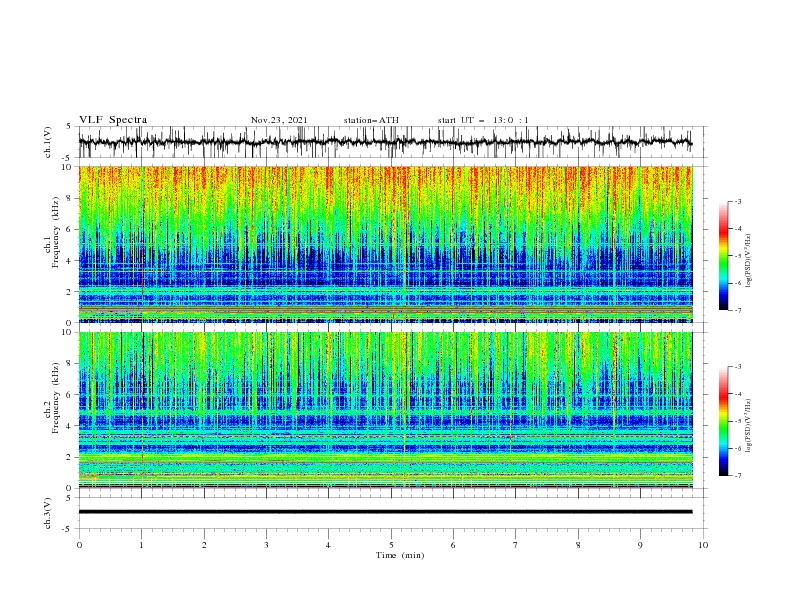Click time axis tick label "8"

click(x=578, y=545)
